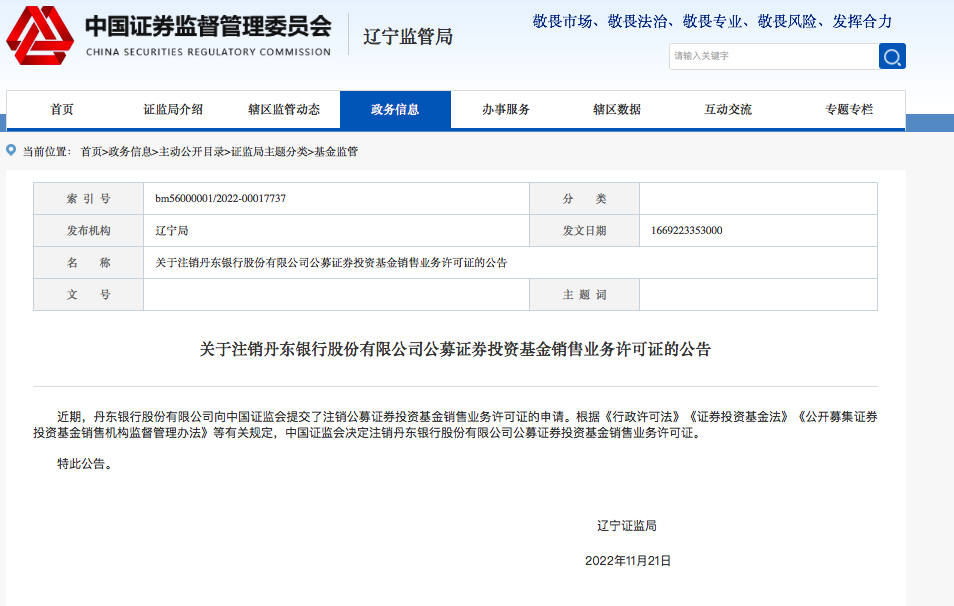Click the location pin icon beside 当前位置
954x606 pixels.
click(x=11, y=150)
